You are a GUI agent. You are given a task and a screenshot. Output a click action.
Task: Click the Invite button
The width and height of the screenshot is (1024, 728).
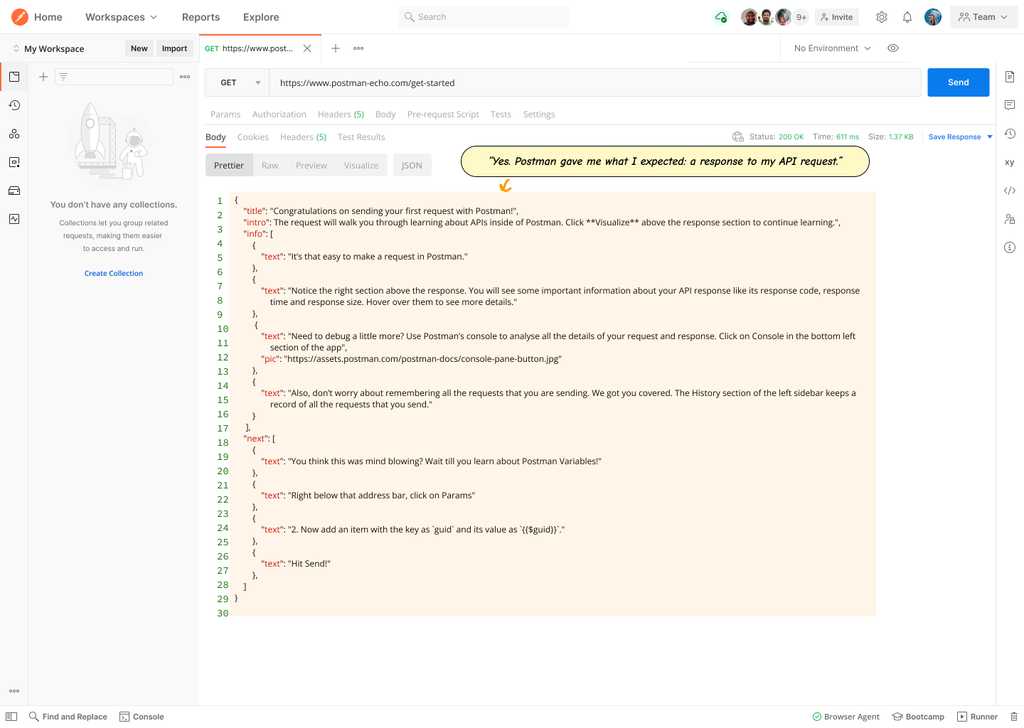coord(837,17)
